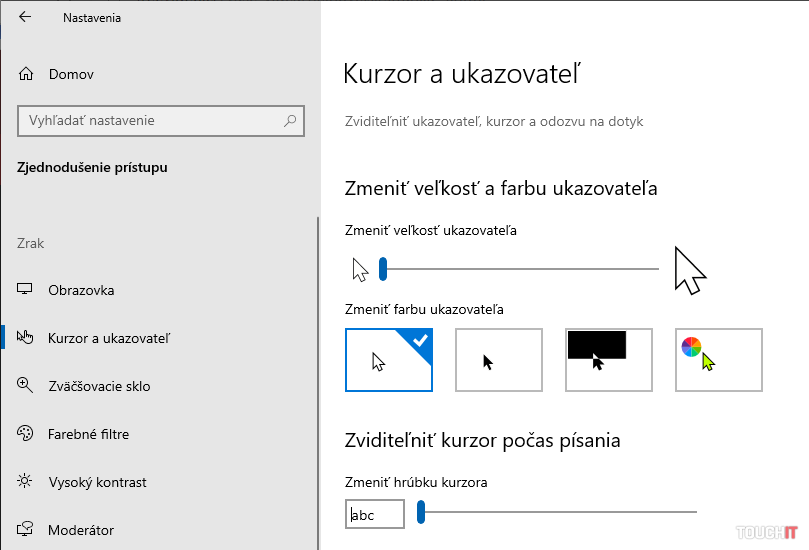Viewport: 809px width, 550px height.
Task: Choose the custom color pointer option
Action: pos(719,360)
